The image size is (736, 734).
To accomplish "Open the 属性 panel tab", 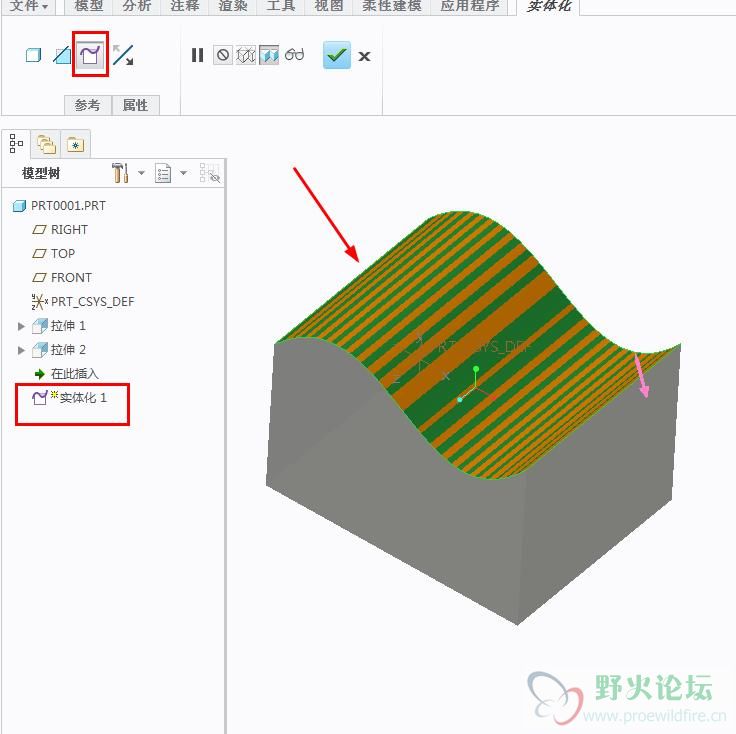I will 136,105.
